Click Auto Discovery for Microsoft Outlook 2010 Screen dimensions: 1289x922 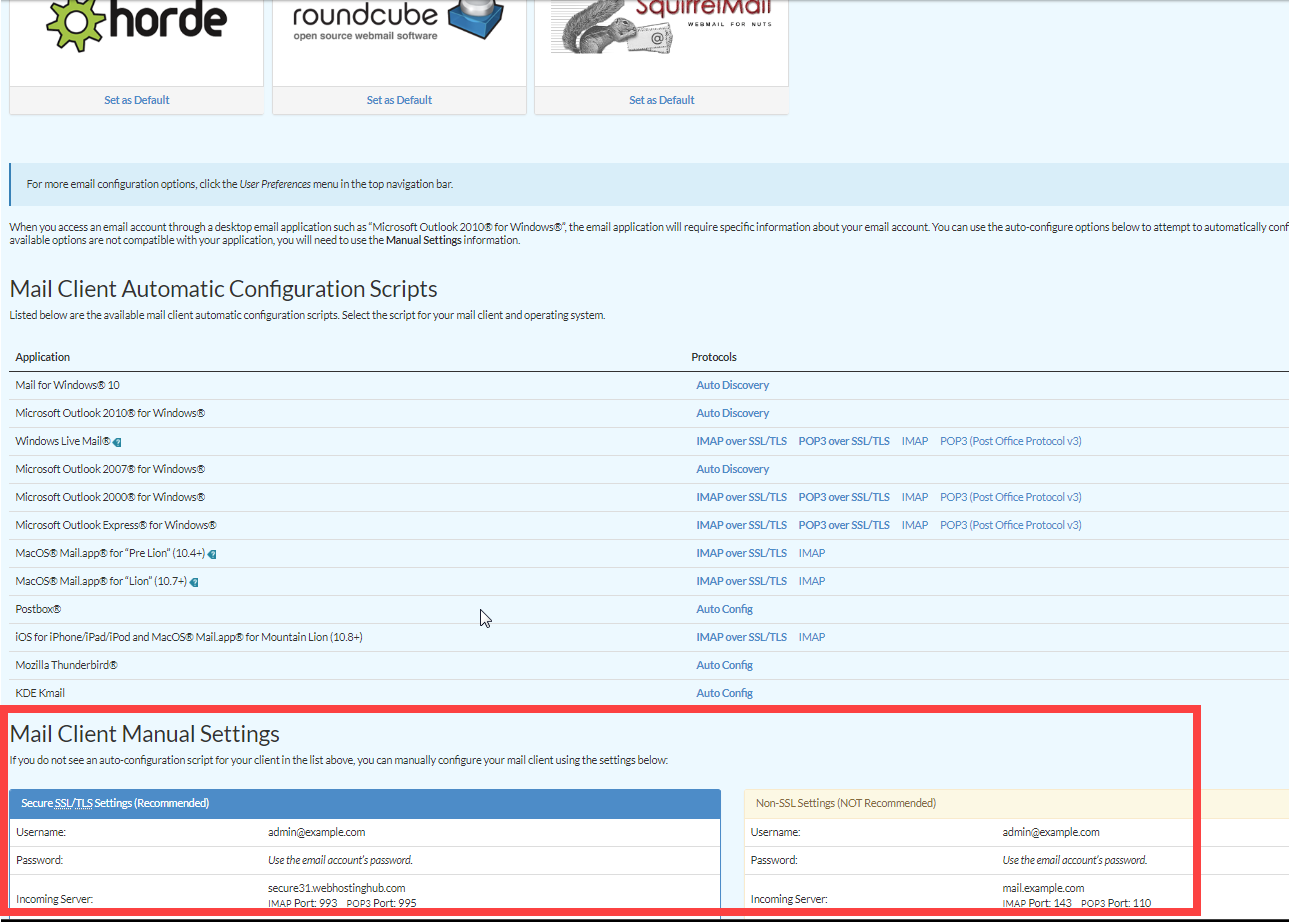(732, 413)
